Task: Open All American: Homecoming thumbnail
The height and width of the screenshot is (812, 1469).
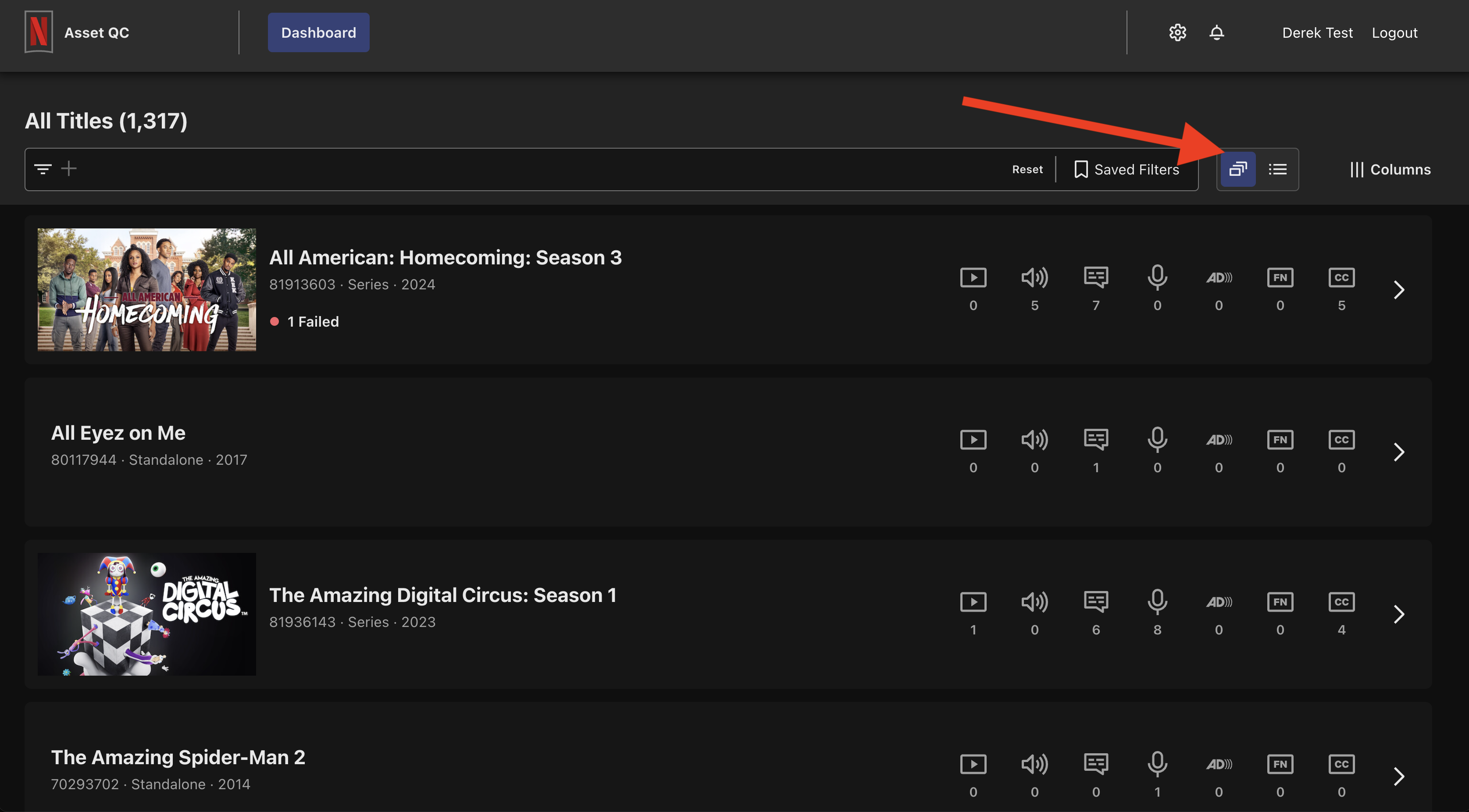Action: (146, 290)
